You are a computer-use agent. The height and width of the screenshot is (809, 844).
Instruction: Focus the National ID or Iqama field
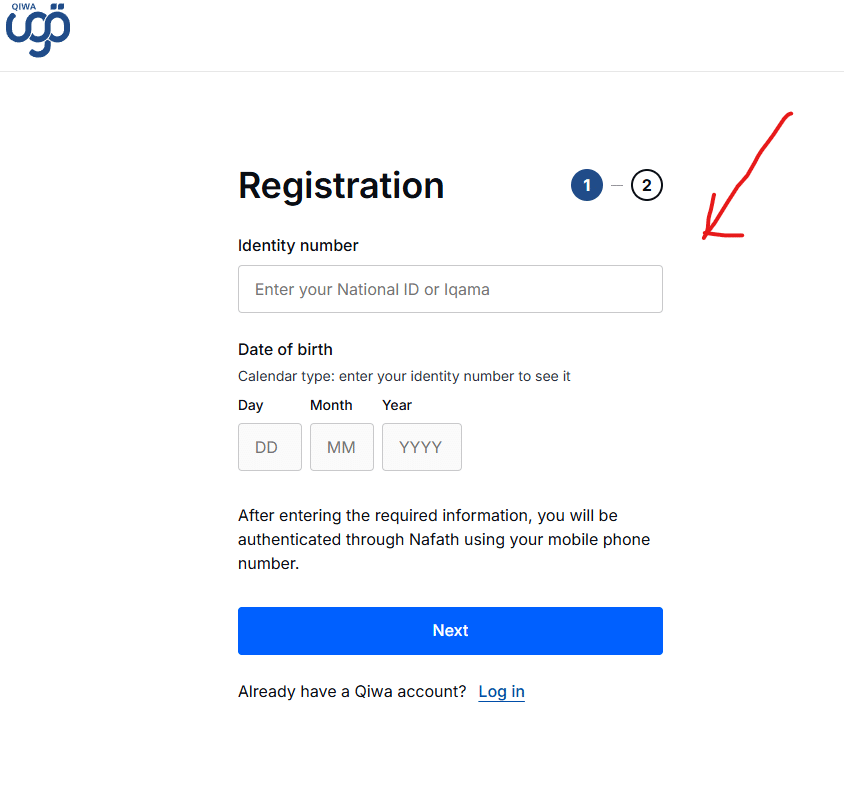click(450, 289)
